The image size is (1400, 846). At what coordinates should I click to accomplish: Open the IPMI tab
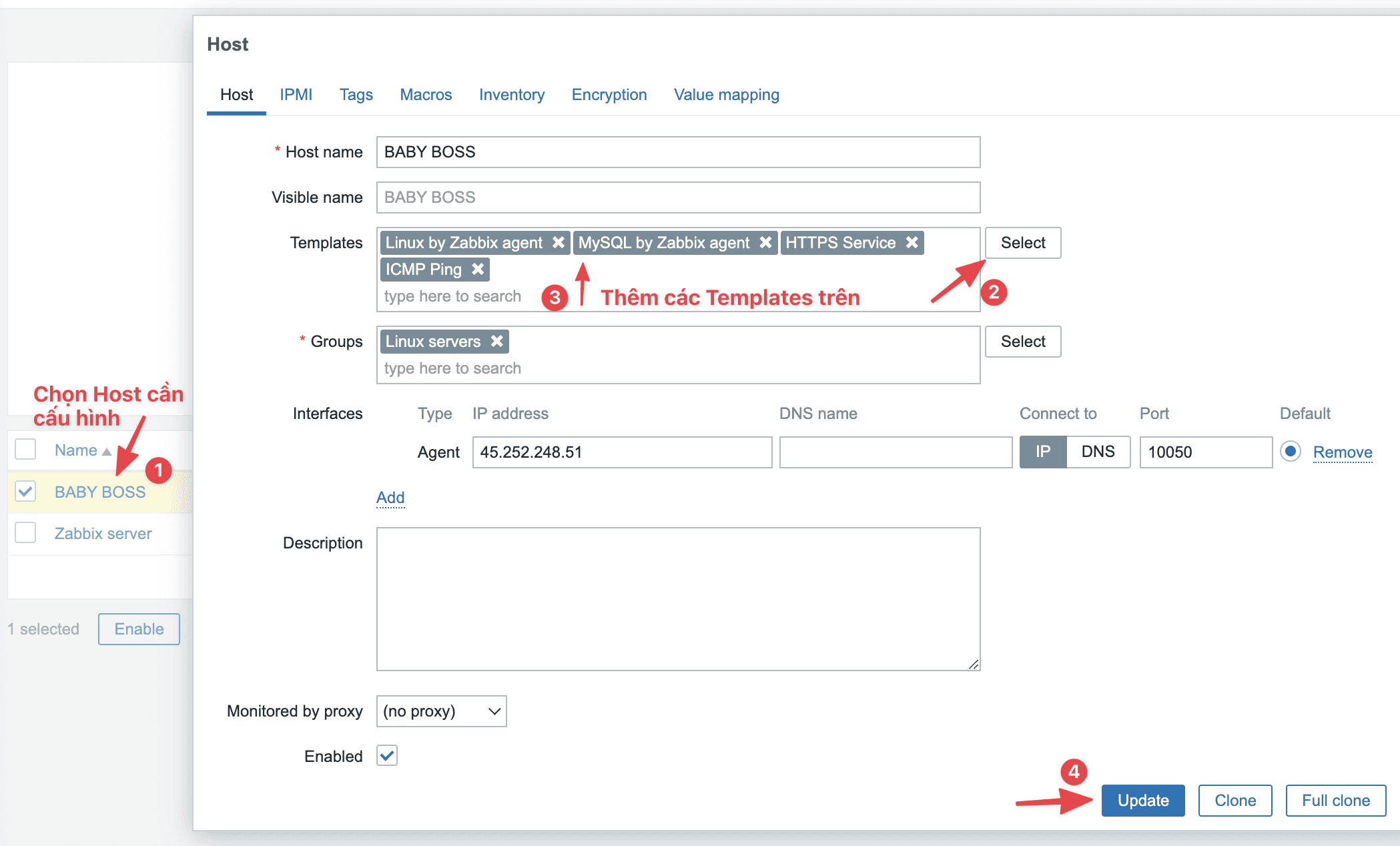(296, 95)
